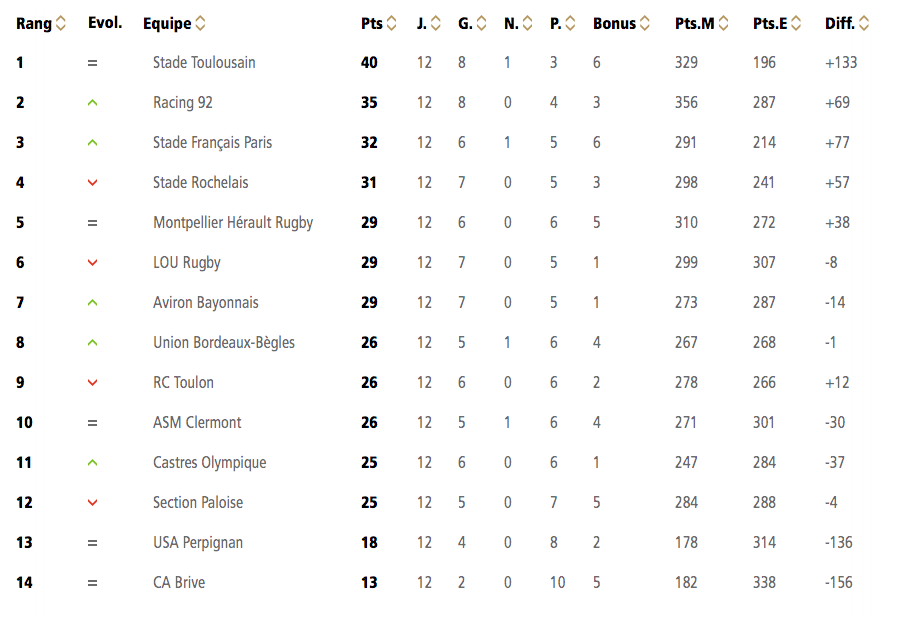897x621 pixels.
Task: Open USA Perpignan team link
Action: 197,543
